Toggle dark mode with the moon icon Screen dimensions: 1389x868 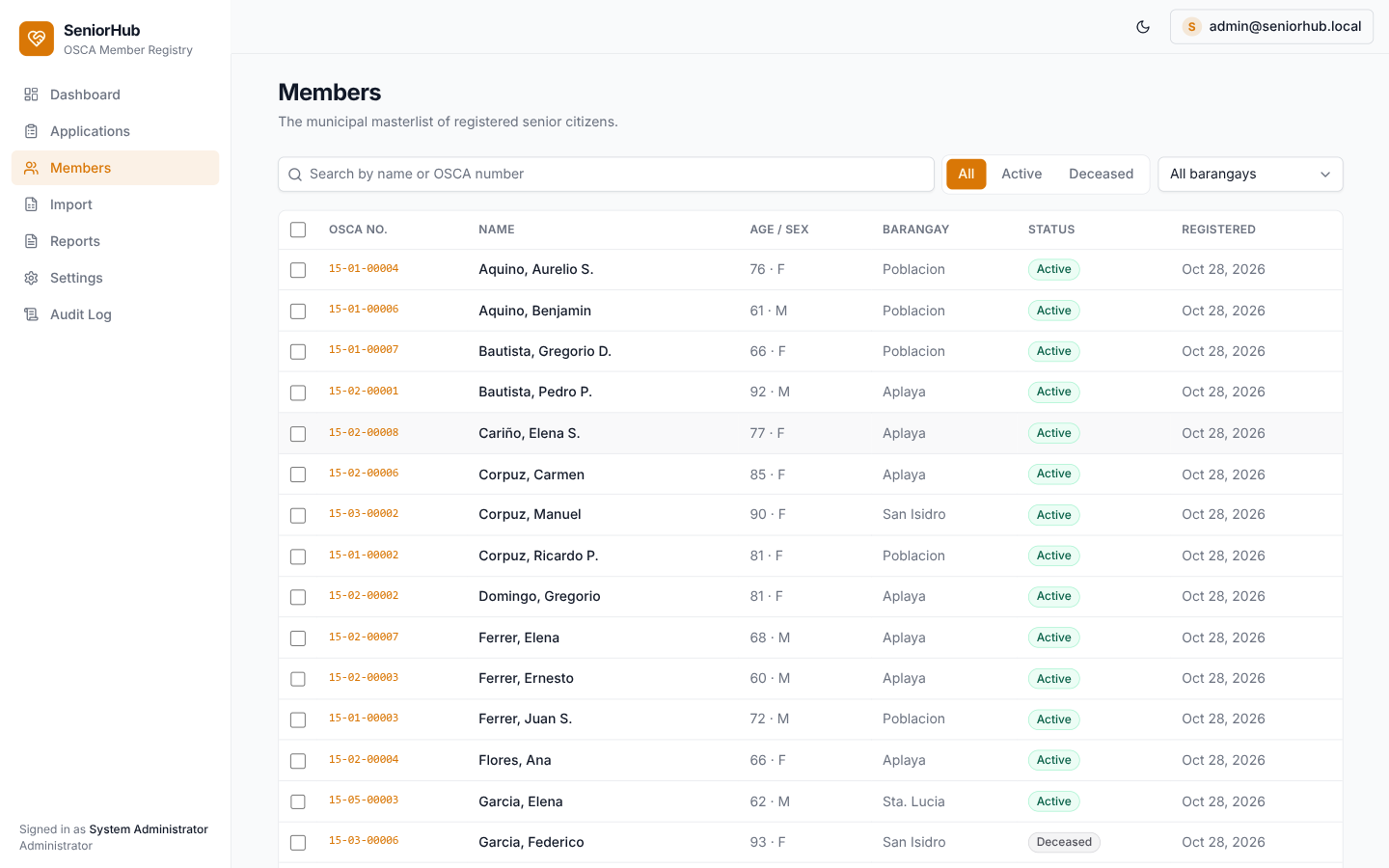pyautogui.click(x=1143, y=27)
